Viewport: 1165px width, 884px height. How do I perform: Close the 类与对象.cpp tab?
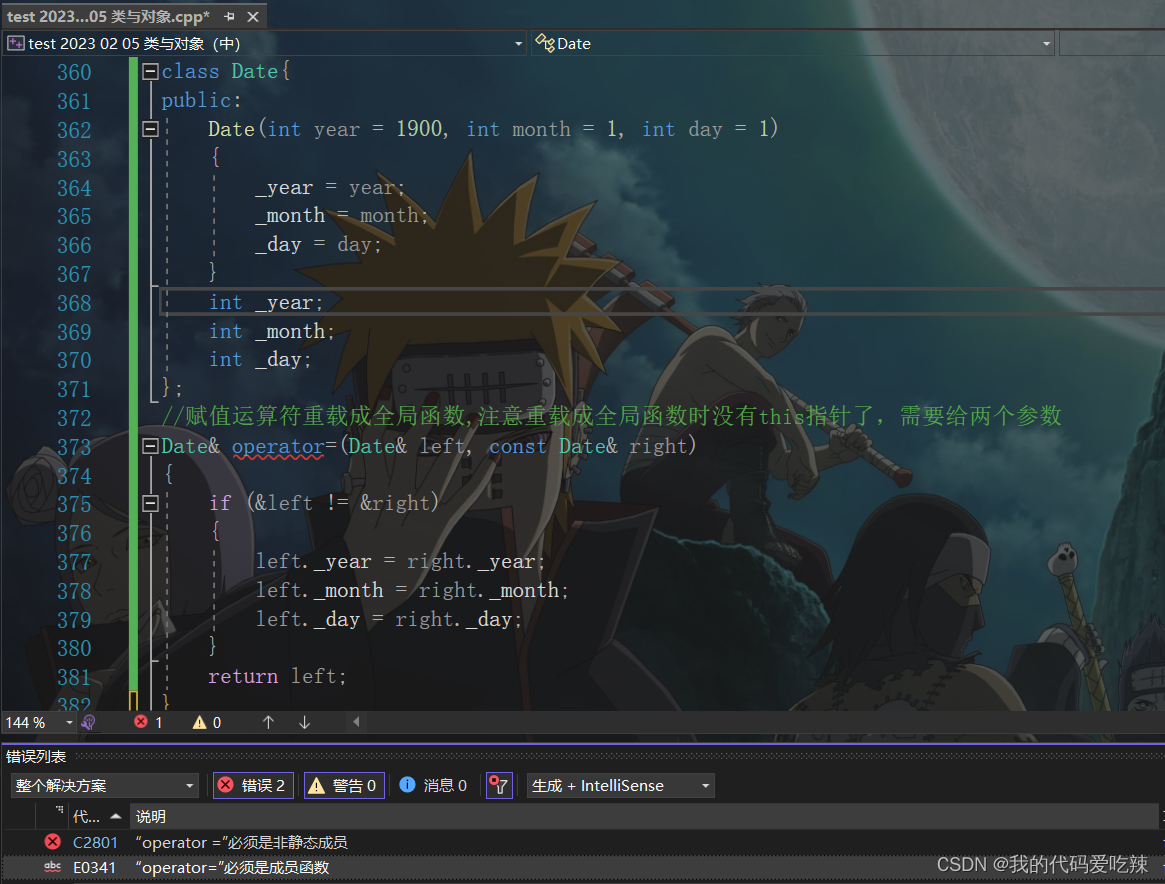point(253,16)
